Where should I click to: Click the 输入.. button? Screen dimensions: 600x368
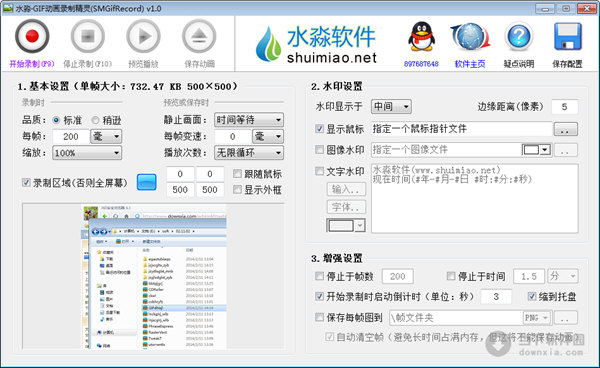tap(346, 189)
